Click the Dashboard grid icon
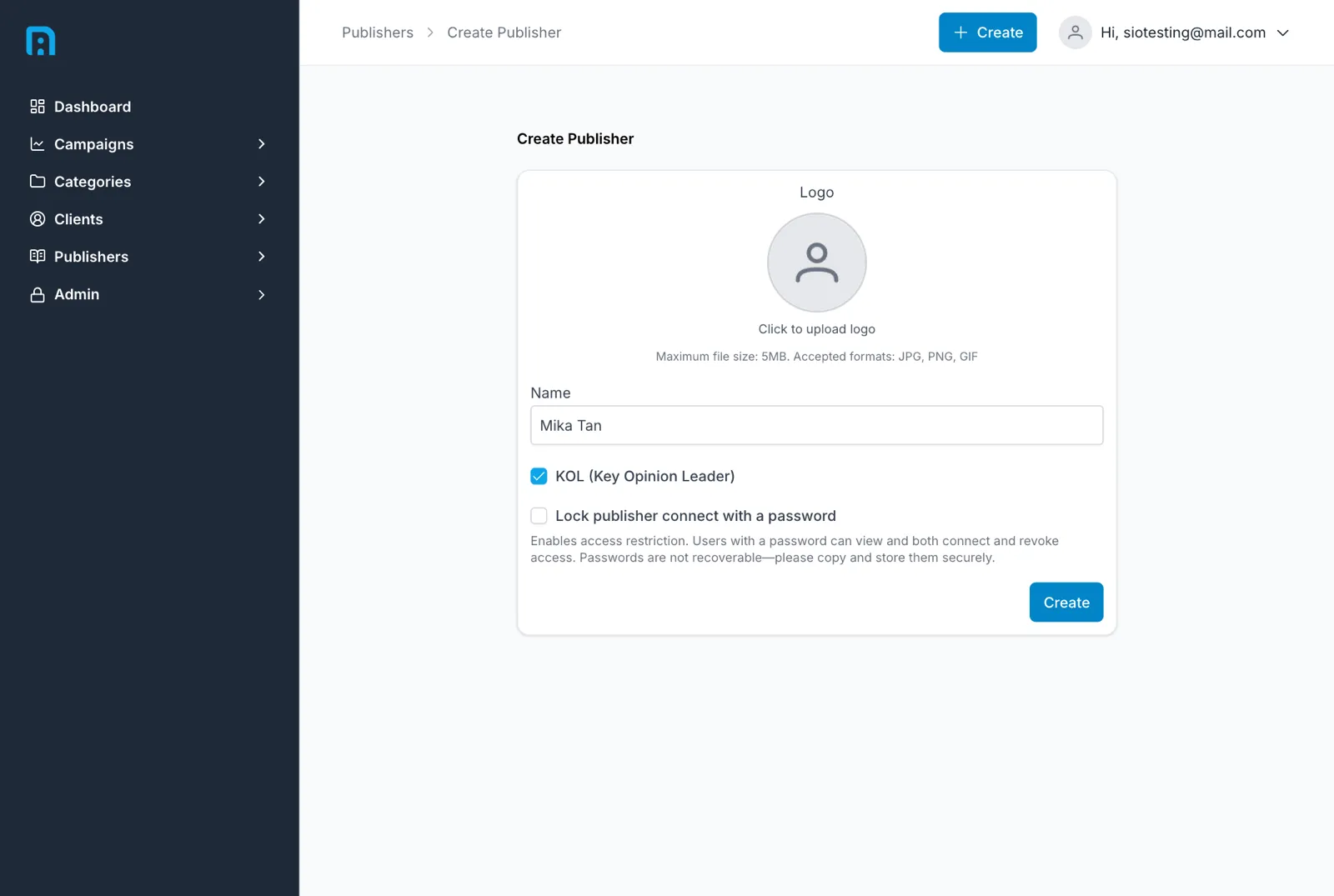Image resolution: width=1334 pixels, height=896 pixels. [38, 107]
